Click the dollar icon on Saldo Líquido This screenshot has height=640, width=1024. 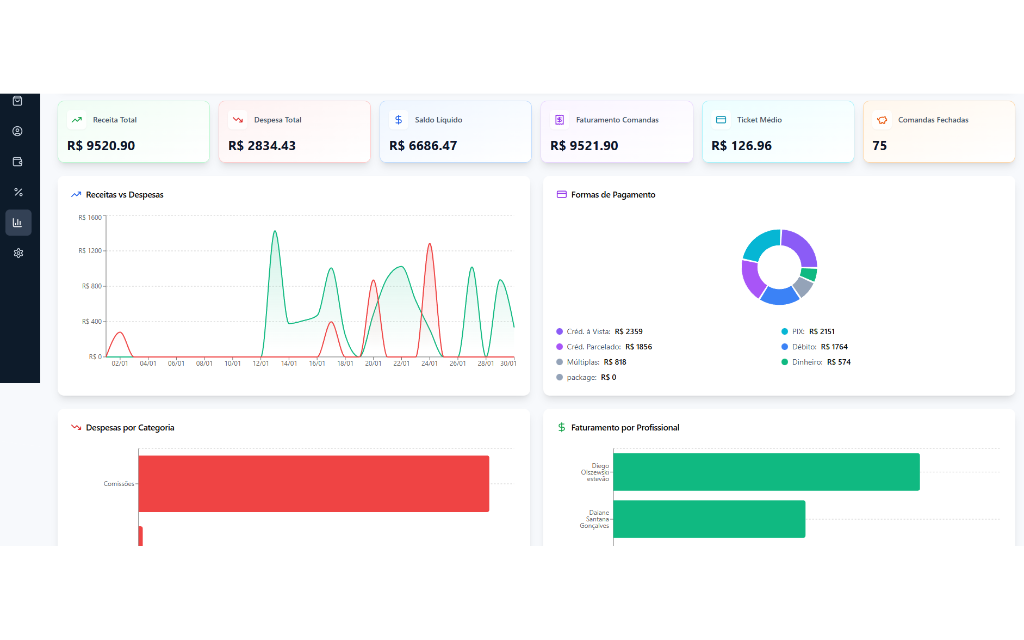(398, 120)
